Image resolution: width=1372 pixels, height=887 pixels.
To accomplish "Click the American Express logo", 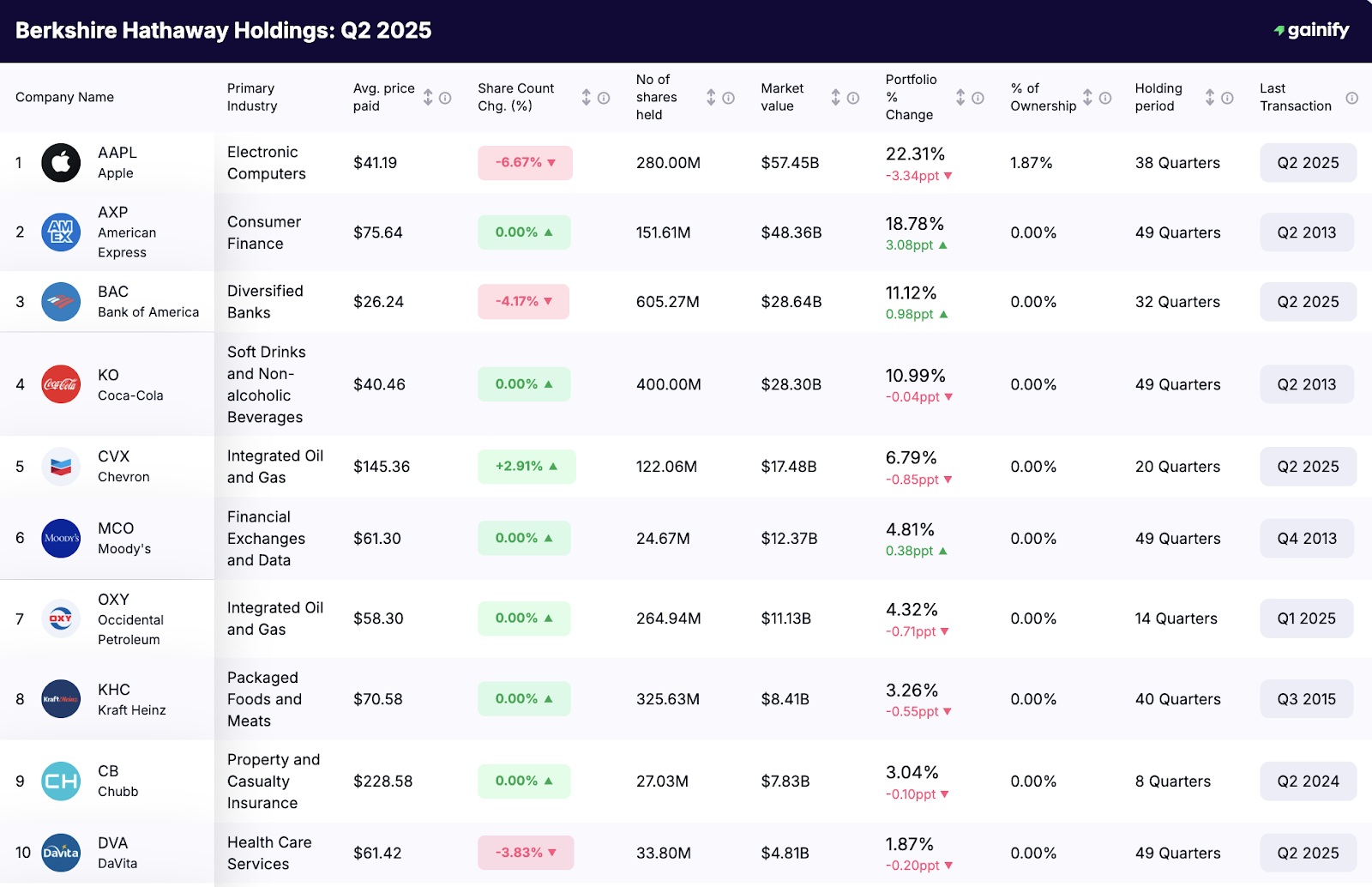I will [61, 232].
